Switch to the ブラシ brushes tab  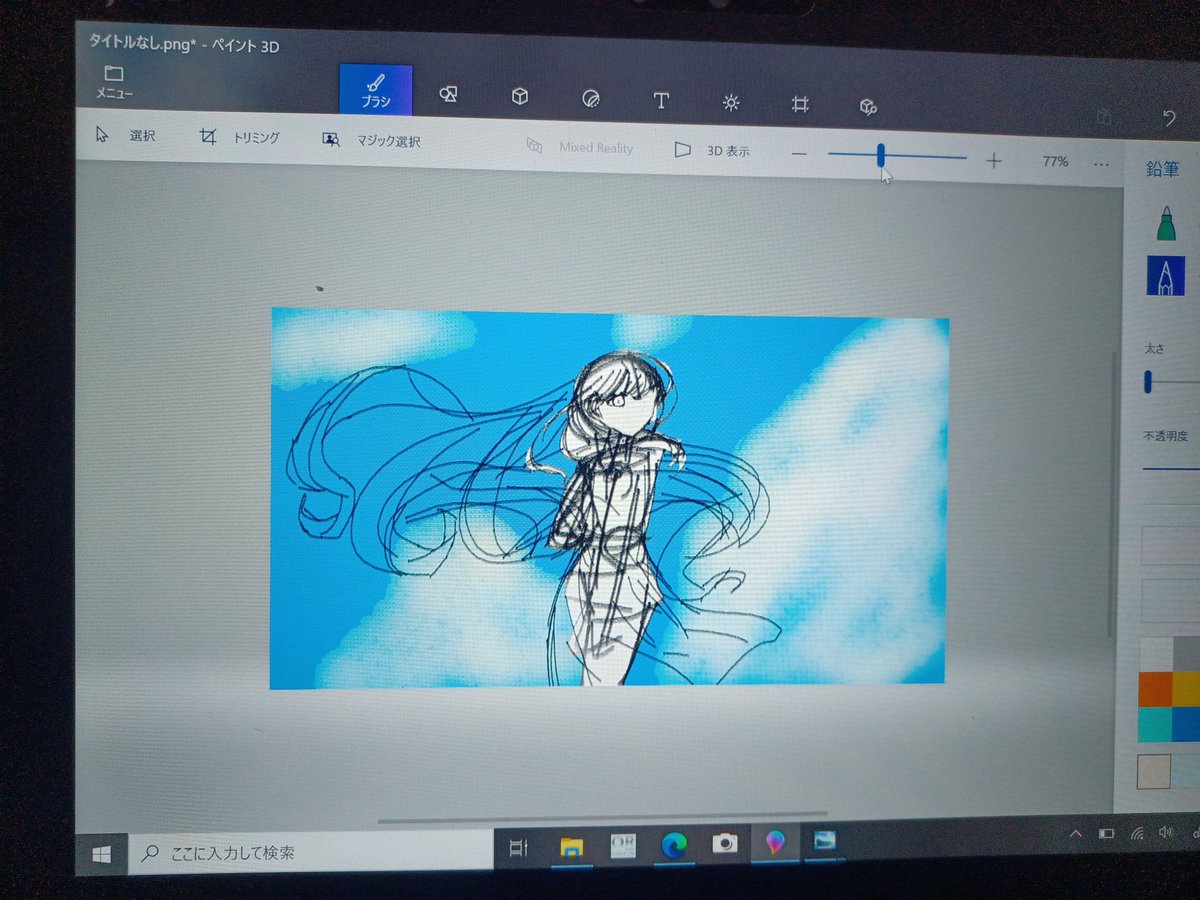375,90
